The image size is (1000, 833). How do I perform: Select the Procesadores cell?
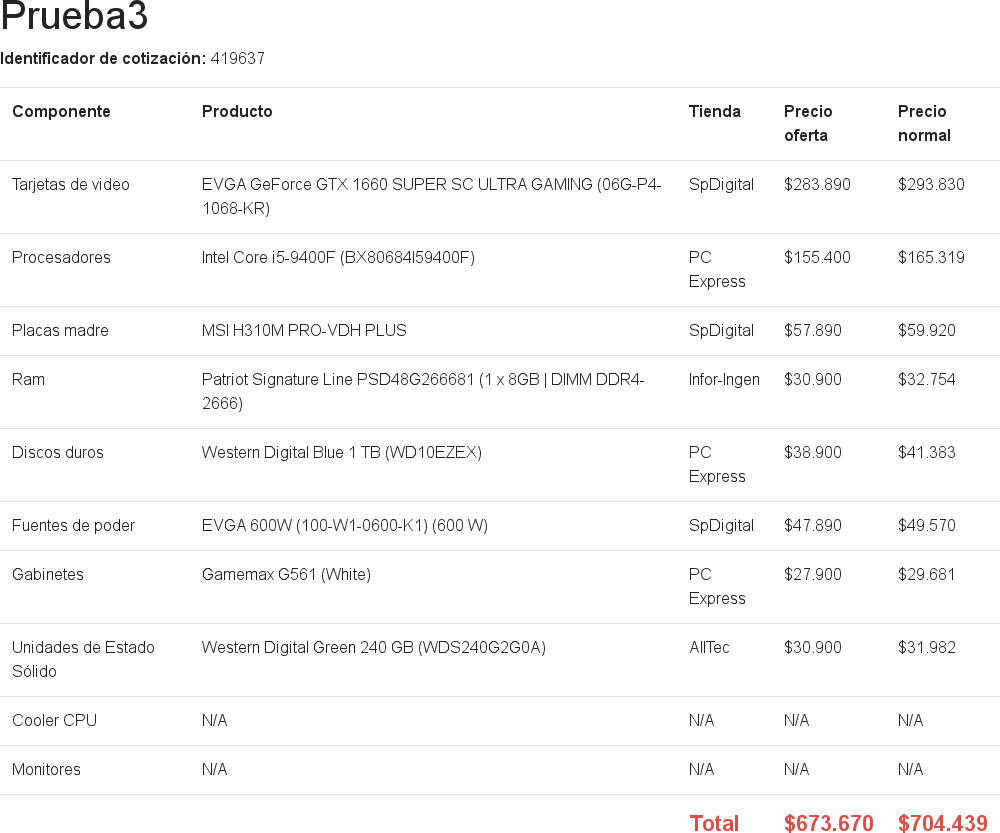pos(61,258)
